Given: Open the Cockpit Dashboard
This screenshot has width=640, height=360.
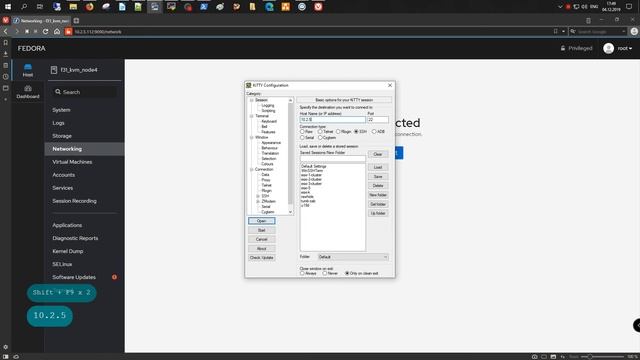Looking at the screenshot, I should click(28, 92).
